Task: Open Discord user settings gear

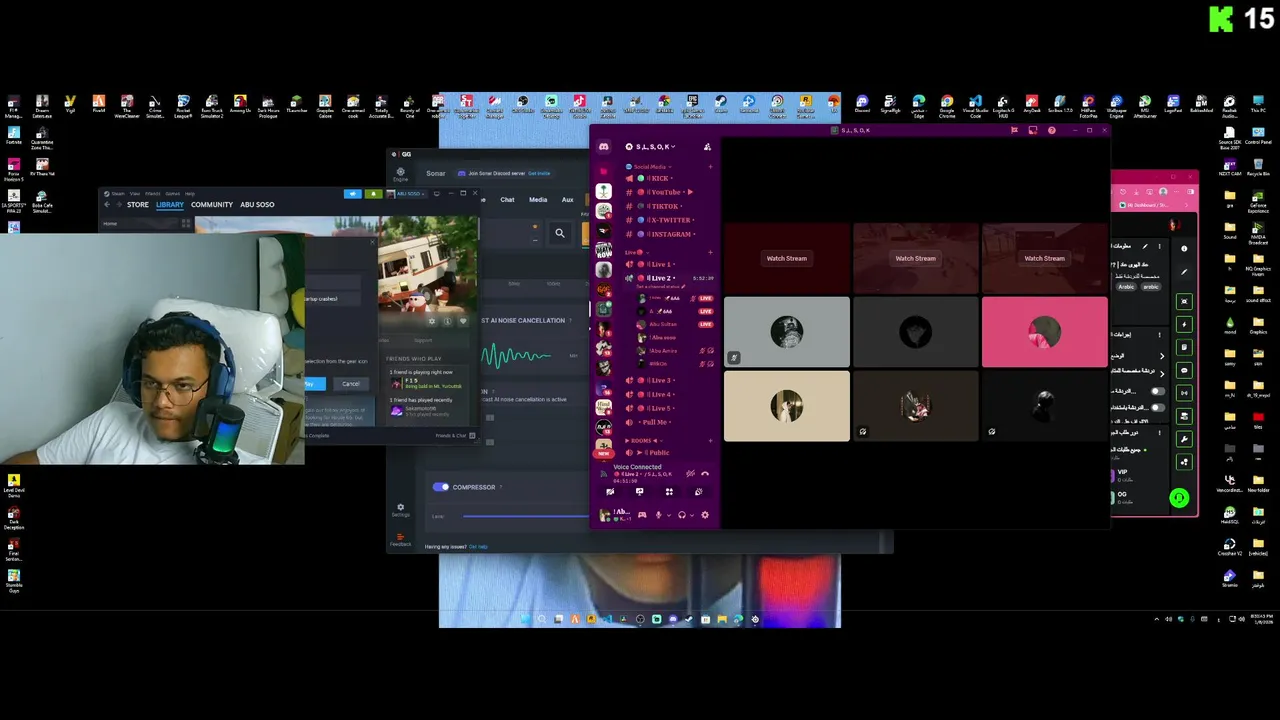Action: click(x=705, y=515)
